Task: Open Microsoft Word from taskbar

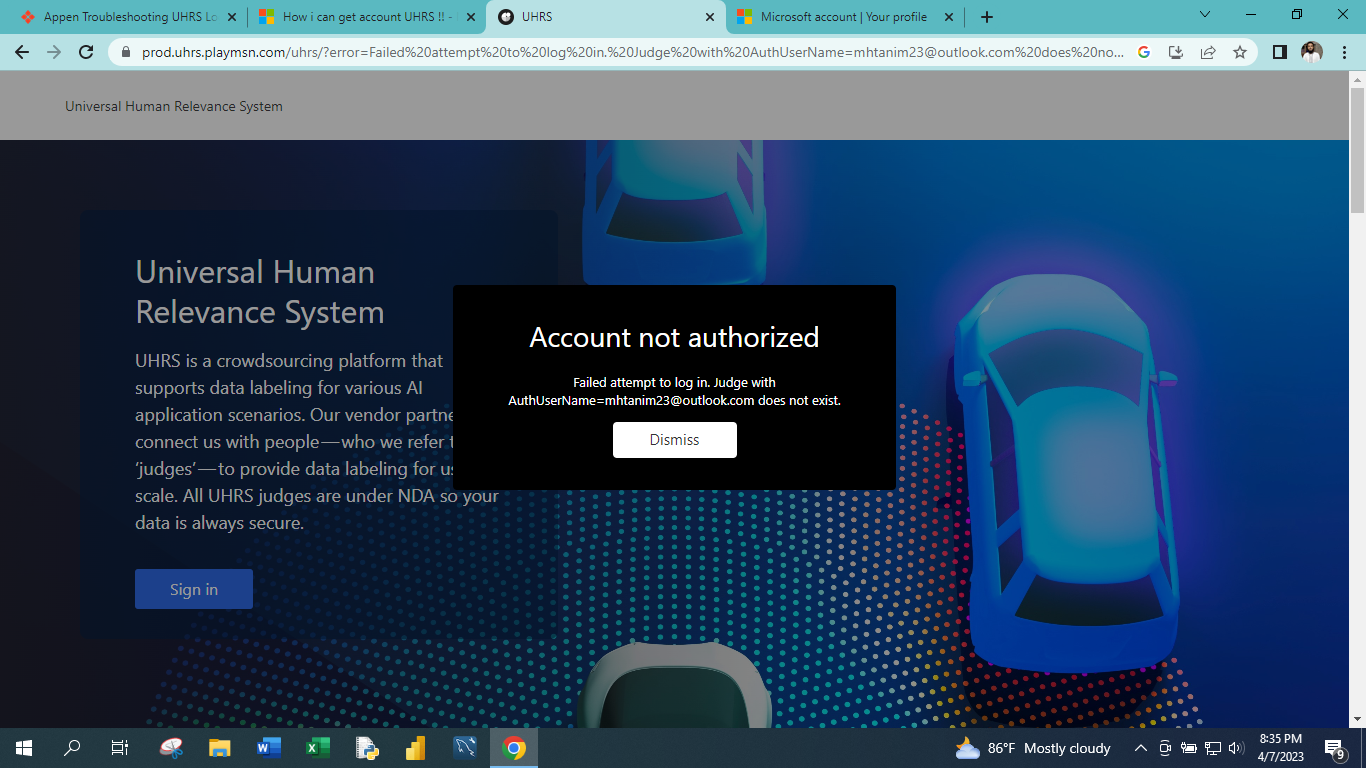Action: point(269,748)
